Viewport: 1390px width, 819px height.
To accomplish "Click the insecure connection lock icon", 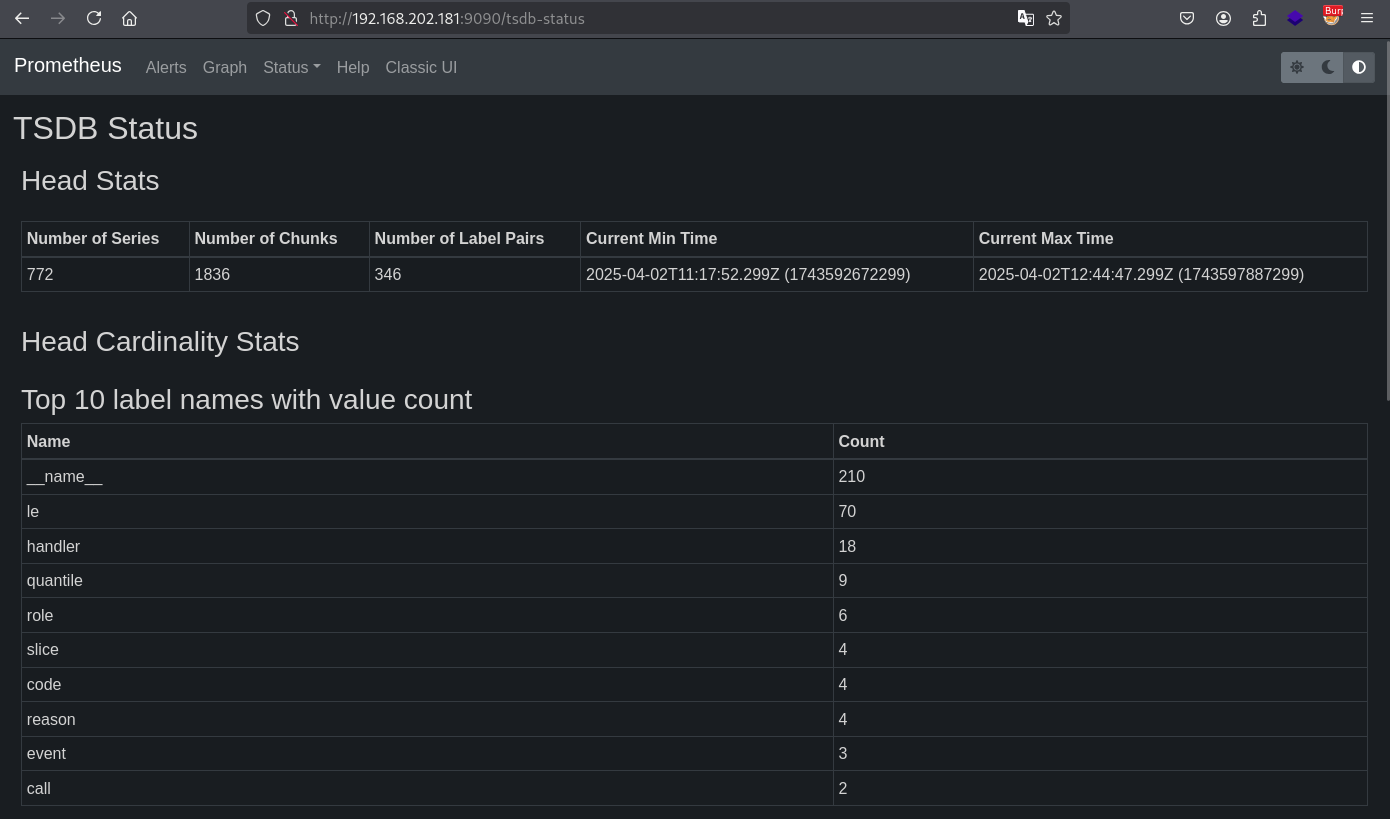I will (x=291, y=18).
